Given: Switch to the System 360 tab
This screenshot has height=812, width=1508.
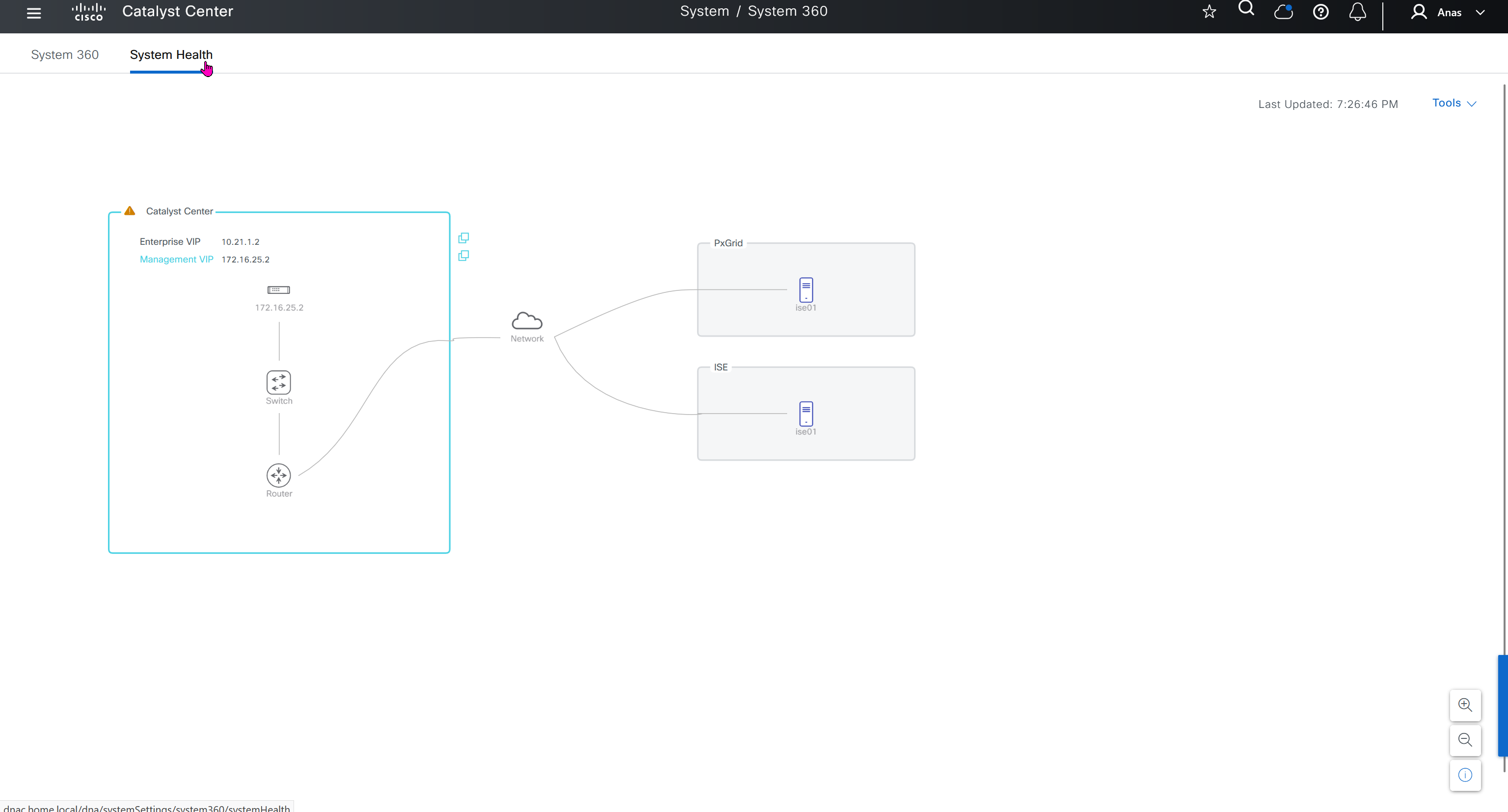Looking at the screenshot, I should tap(64, 54).
